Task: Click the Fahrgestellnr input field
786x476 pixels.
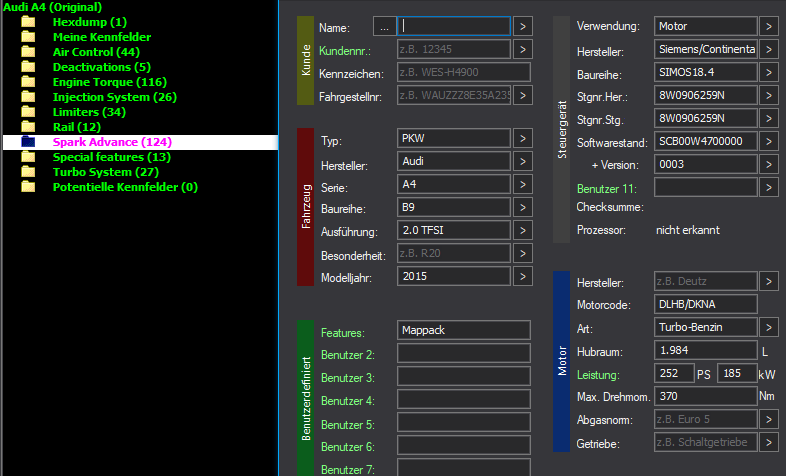Action: click(x=454, y=96)
